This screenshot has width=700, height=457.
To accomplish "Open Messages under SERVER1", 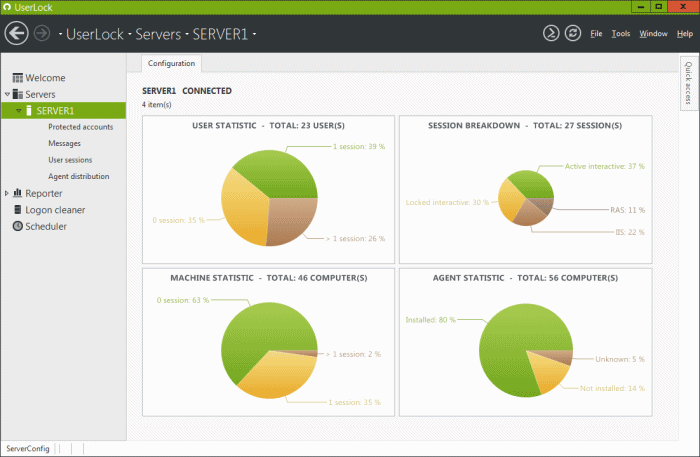I will coord(64,143).
